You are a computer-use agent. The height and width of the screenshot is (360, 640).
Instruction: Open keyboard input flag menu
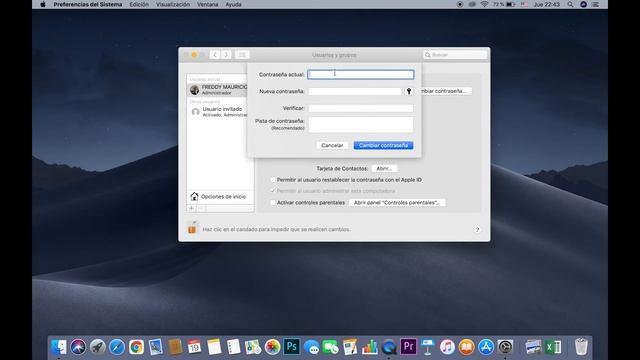point(524,4)
